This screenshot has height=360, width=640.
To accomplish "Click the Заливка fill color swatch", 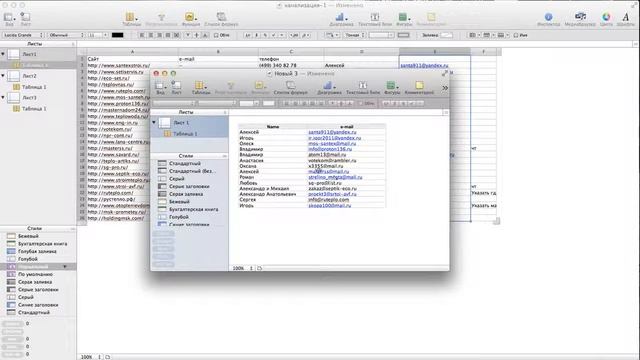I will pos(447,35).
